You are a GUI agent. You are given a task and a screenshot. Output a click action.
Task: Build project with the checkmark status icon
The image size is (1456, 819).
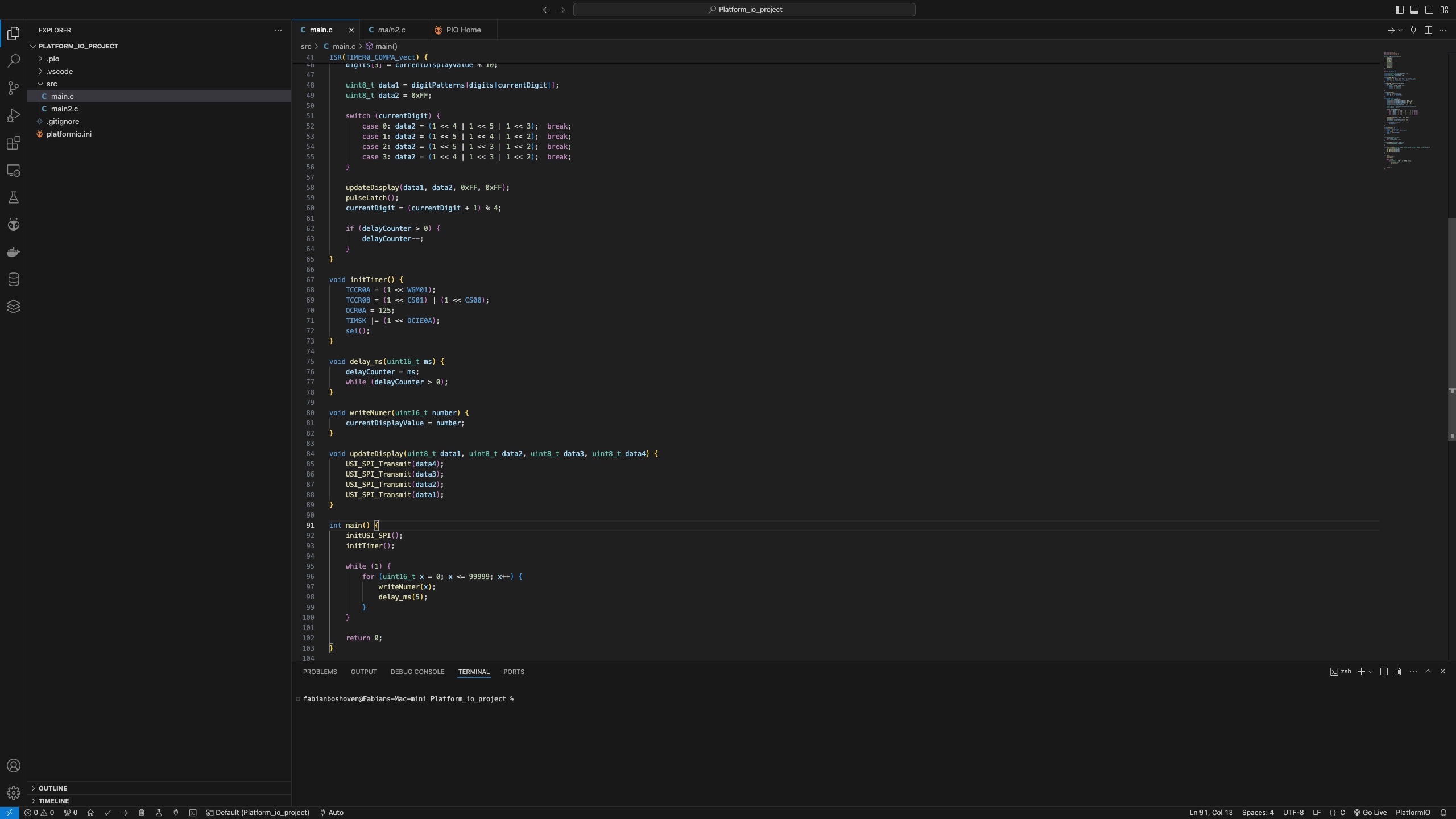107,813
